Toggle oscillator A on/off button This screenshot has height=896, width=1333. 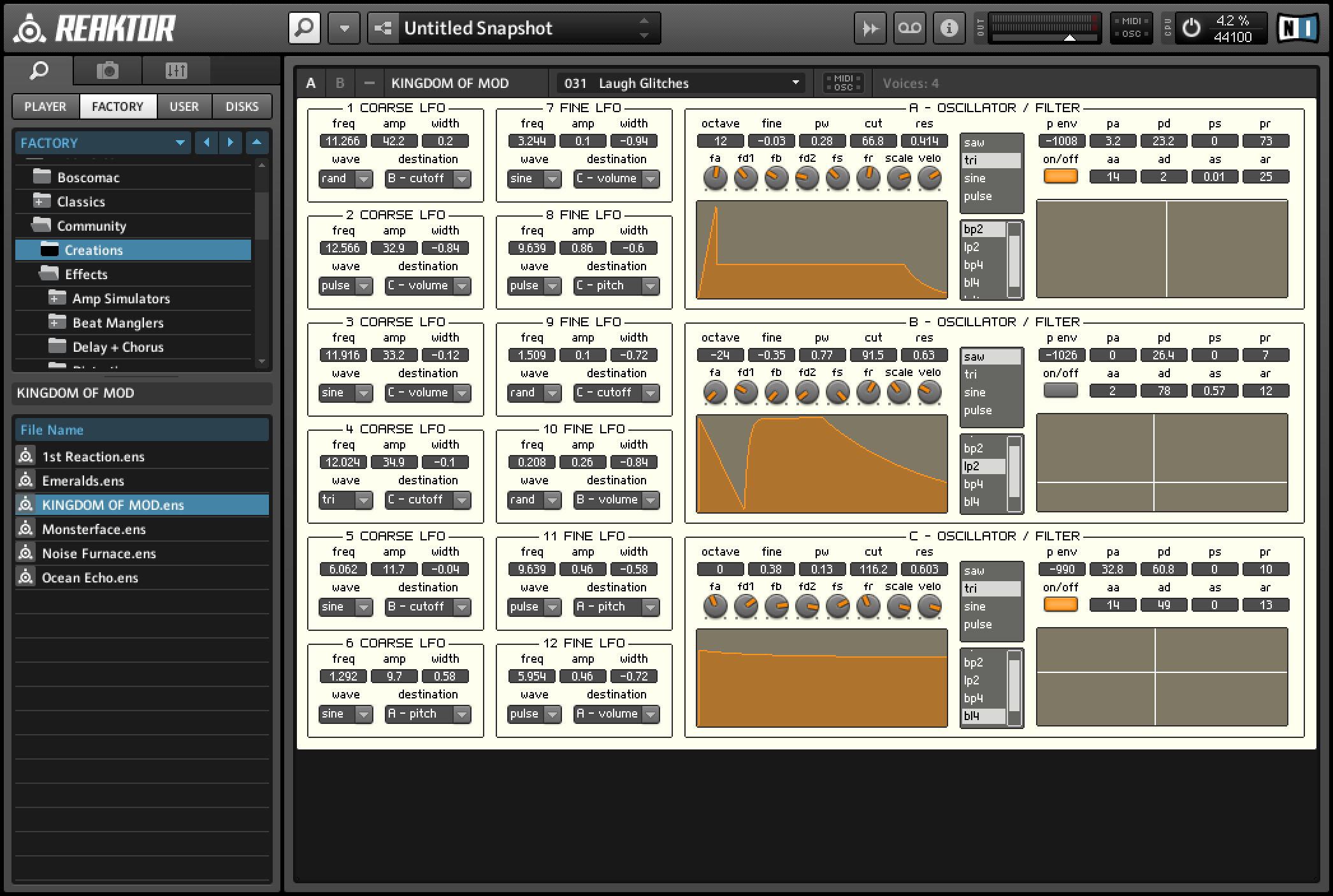[x=1060, y=177]
